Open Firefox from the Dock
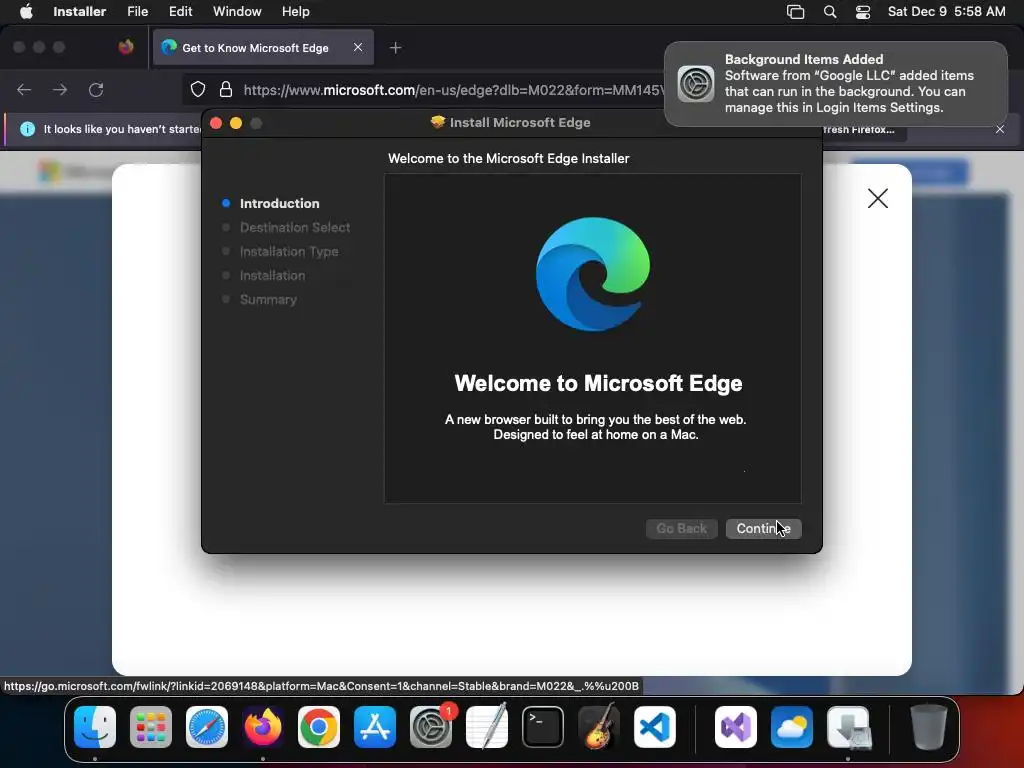The width and height of the screenshot is (1024, 768). coord(263,727)
